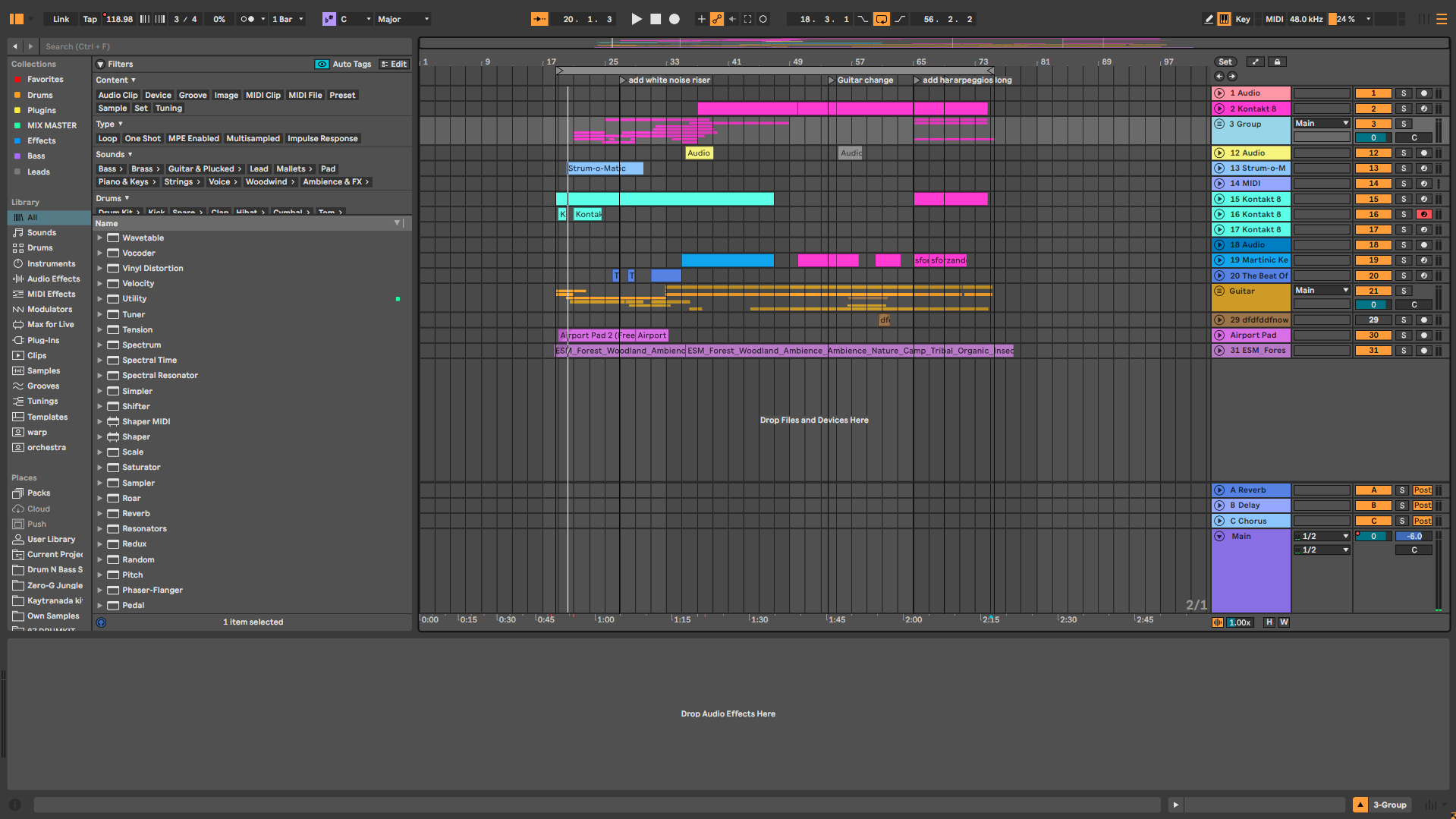Click the Arrangement Record button
This screenshot has height=819, width=1456.
(674, 19)
